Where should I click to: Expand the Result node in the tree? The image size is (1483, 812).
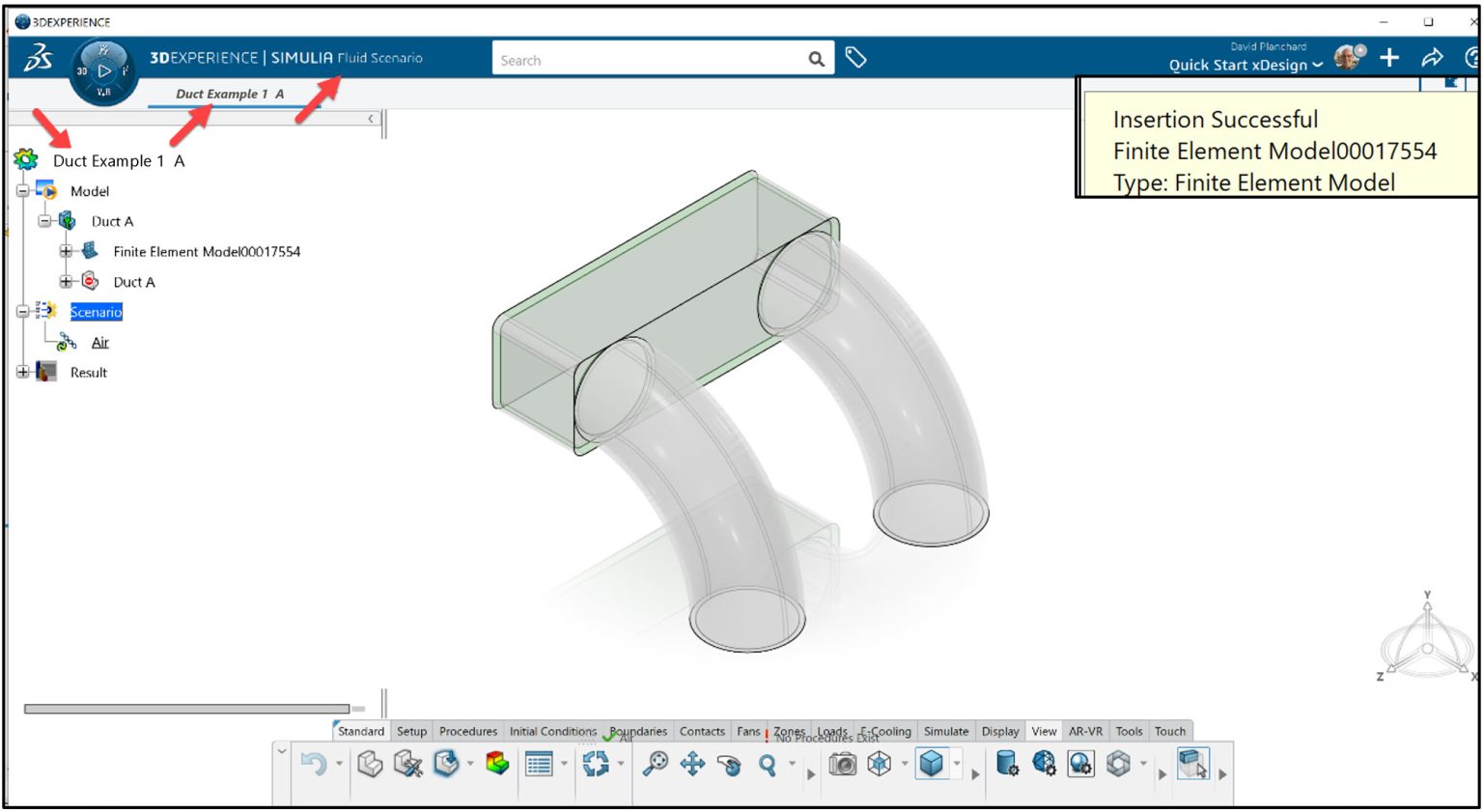click(22, 372)
